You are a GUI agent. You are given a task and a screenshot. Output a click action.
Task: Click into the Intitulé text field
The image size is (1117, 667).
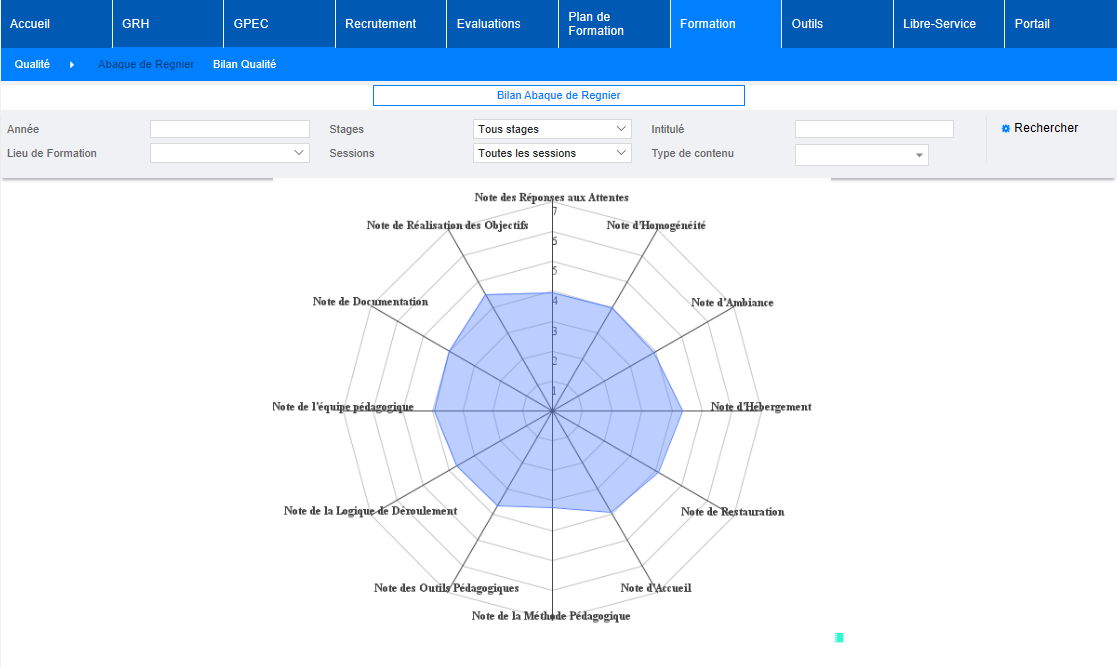(x=873, y=129)
